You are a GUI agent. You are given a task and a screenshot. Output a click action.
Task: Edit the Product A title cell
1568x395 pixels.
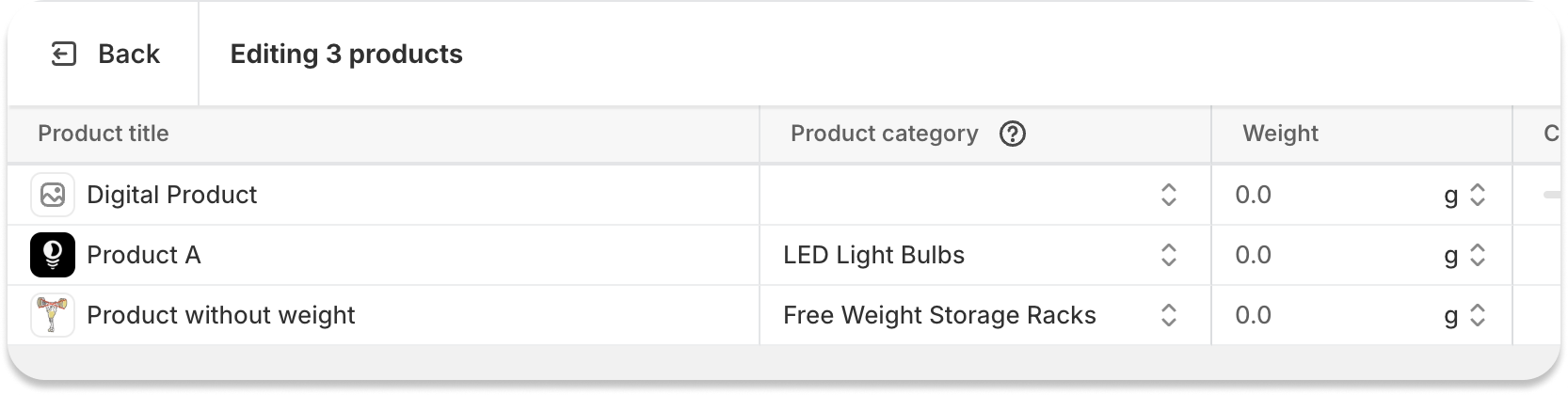pos(144,255)
